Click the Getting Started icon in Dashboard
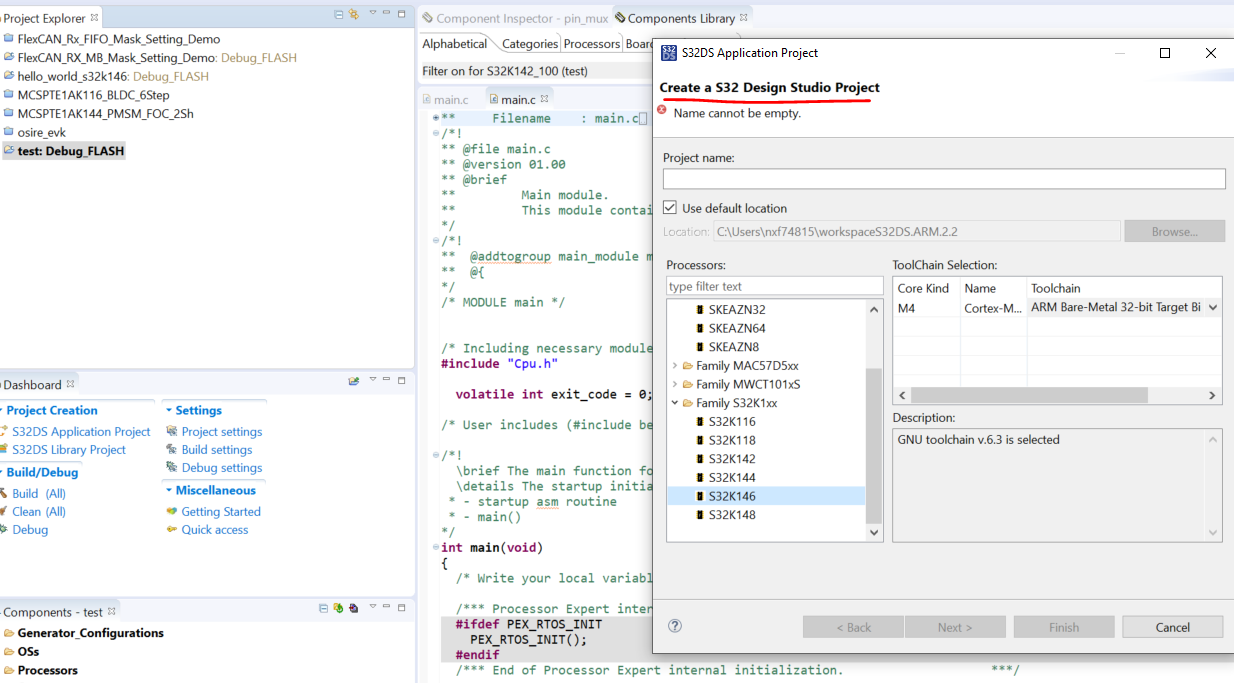This screenshot has height=683, width=1234. [x=172, y=511]
